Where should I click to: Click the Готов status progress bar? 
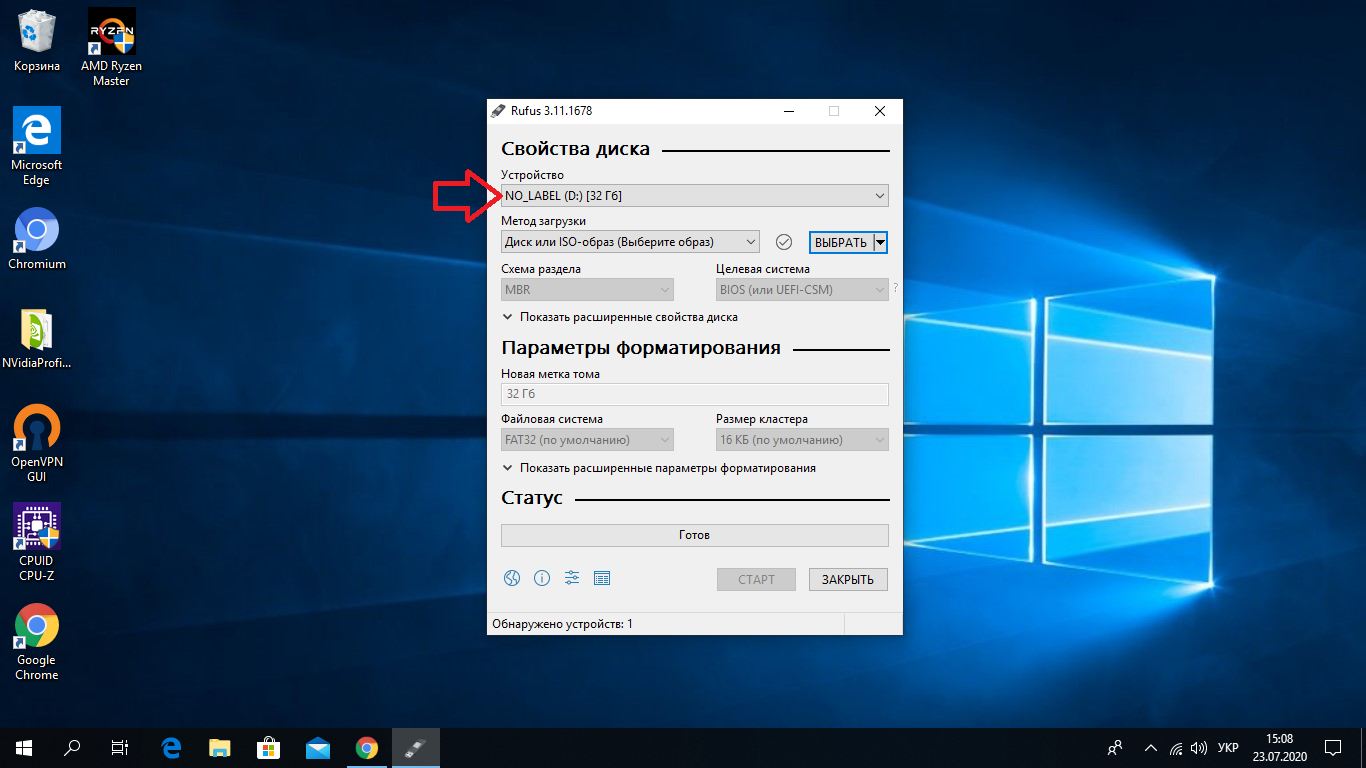click(x=695, y=535)
